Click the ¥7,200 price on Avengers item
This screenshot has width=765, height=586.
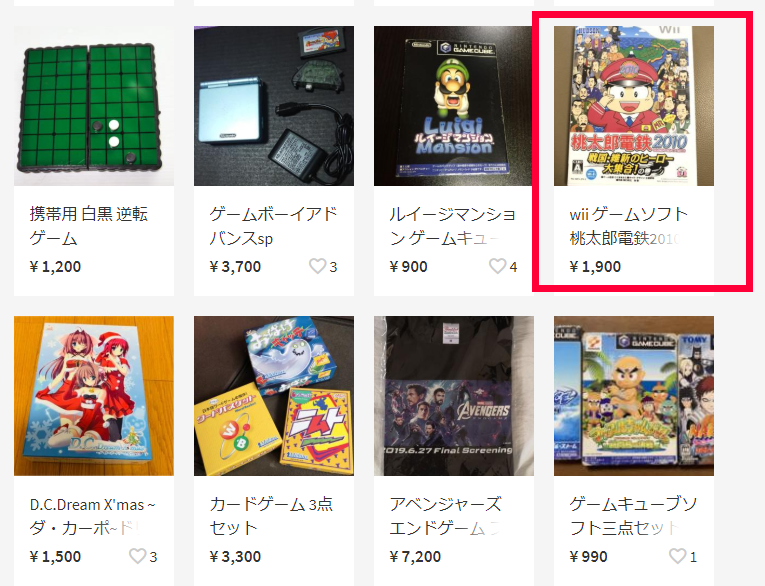[x=415, y=556]
